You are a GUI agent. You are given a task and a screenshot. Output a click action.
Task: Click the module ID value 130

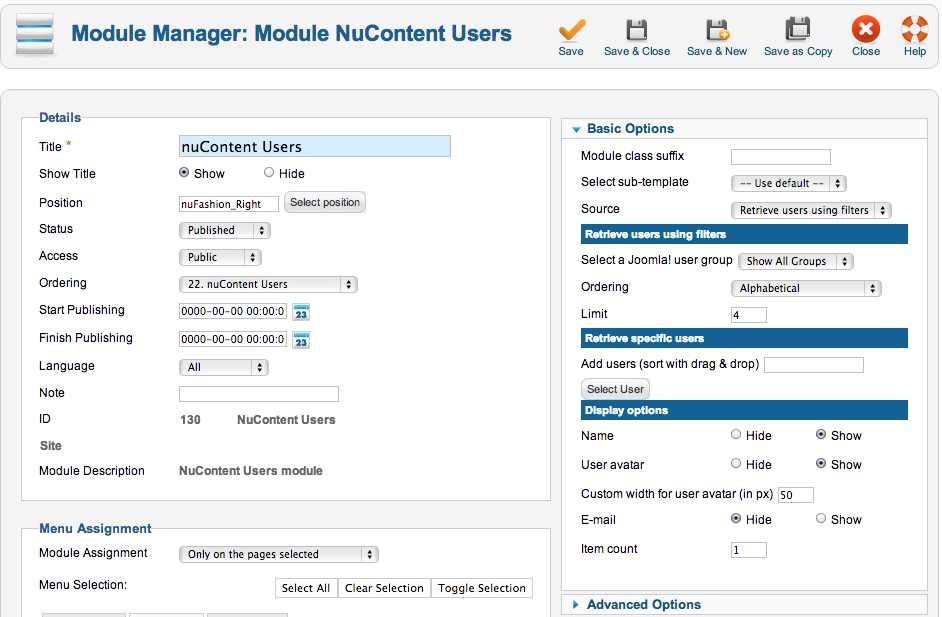tap(190, 420)
